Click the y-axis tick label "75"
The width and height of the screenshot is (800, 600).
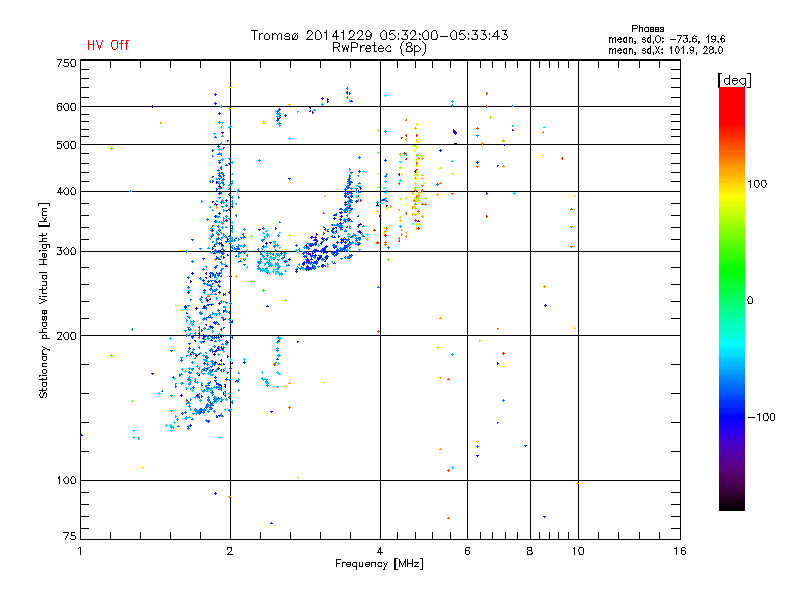coord(69,536)
